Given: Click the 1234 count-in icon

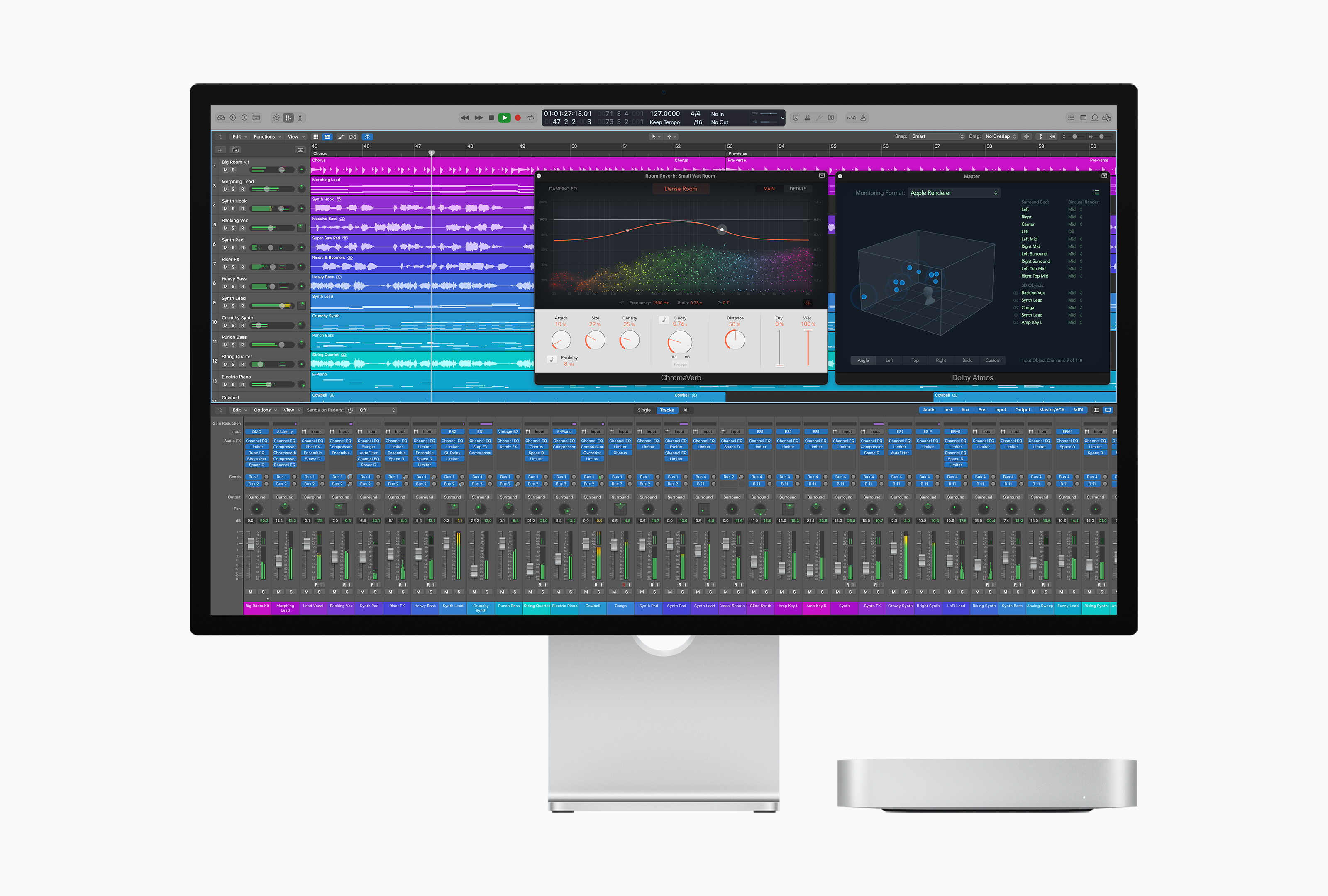Looking at the screenshot, I should click(x=852, y=118).
